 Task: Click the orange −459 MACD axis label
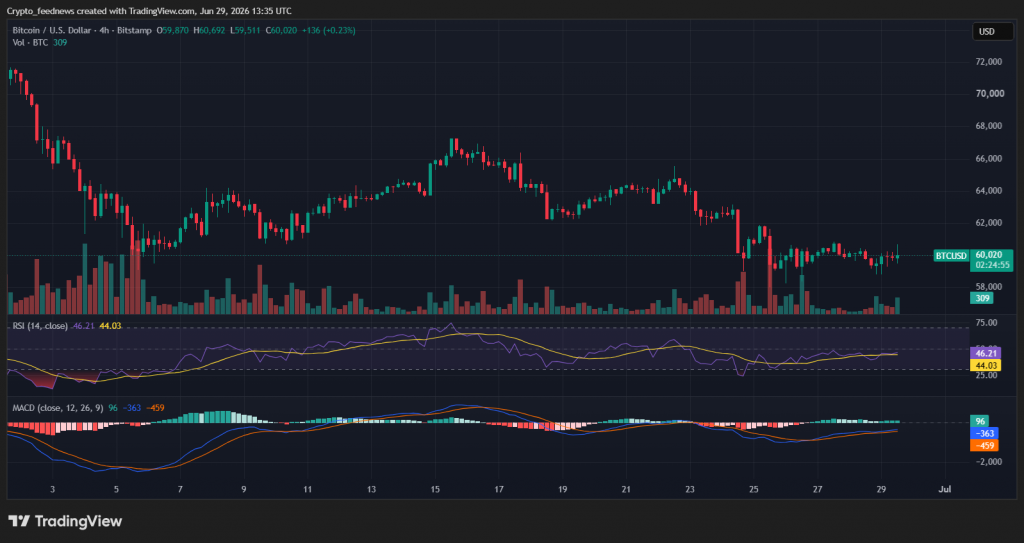pyautogui.click(x=984, y=446)
